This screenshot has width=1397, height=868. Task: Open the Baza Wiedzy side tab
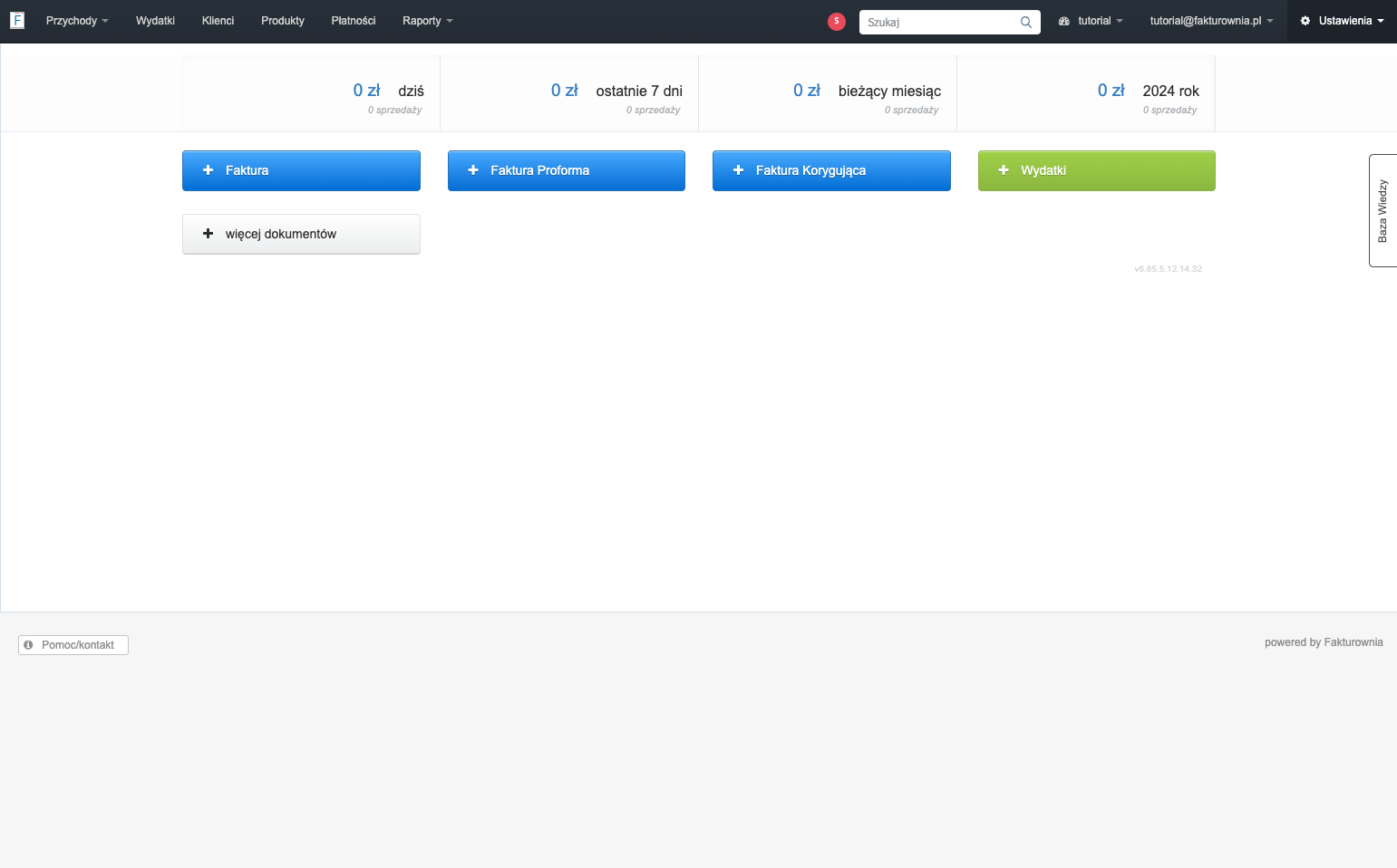pyautogui.click(x=1383, y=210)
